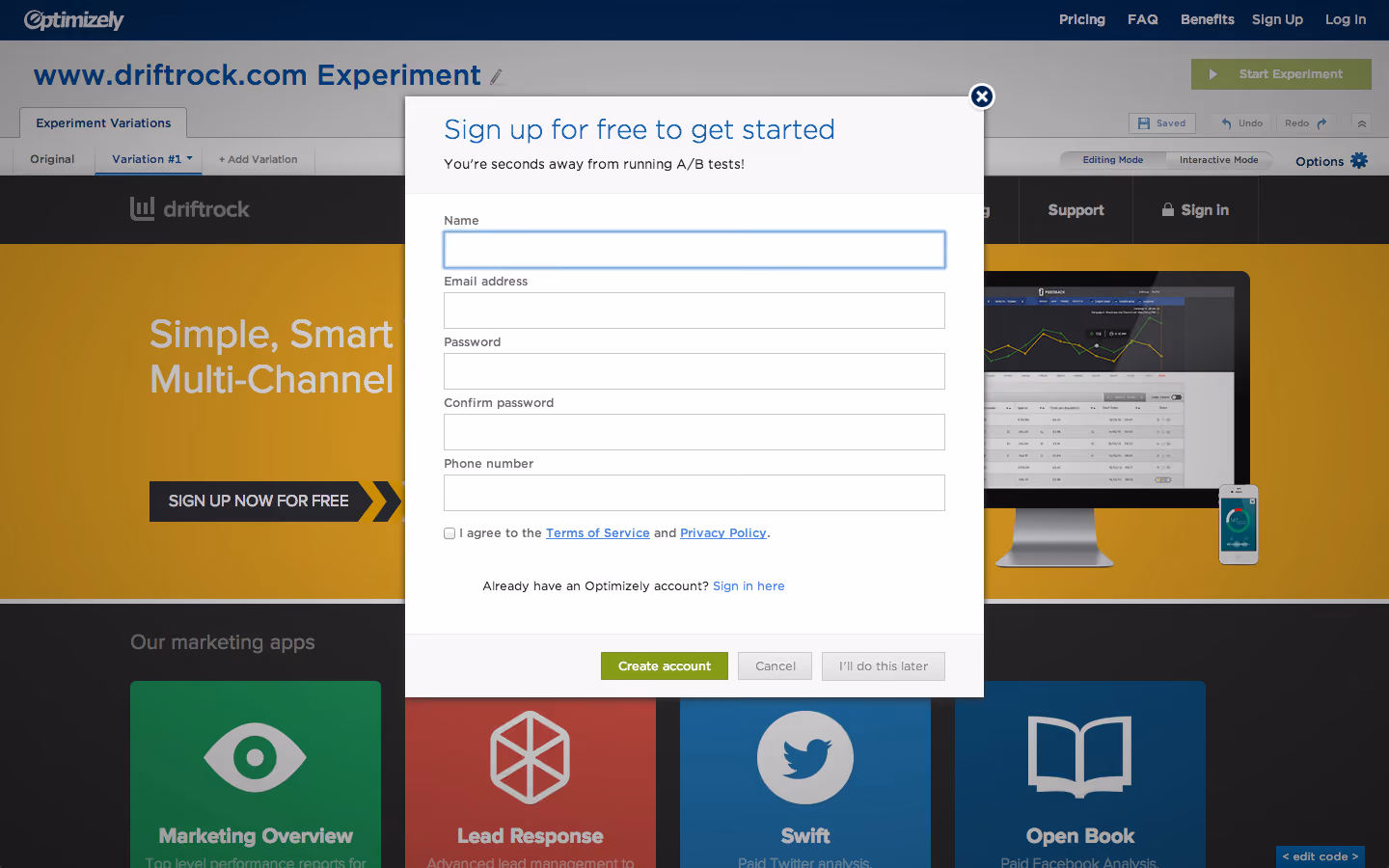
Task: Click the Lead Response cube icon
Action: [531, 757]
